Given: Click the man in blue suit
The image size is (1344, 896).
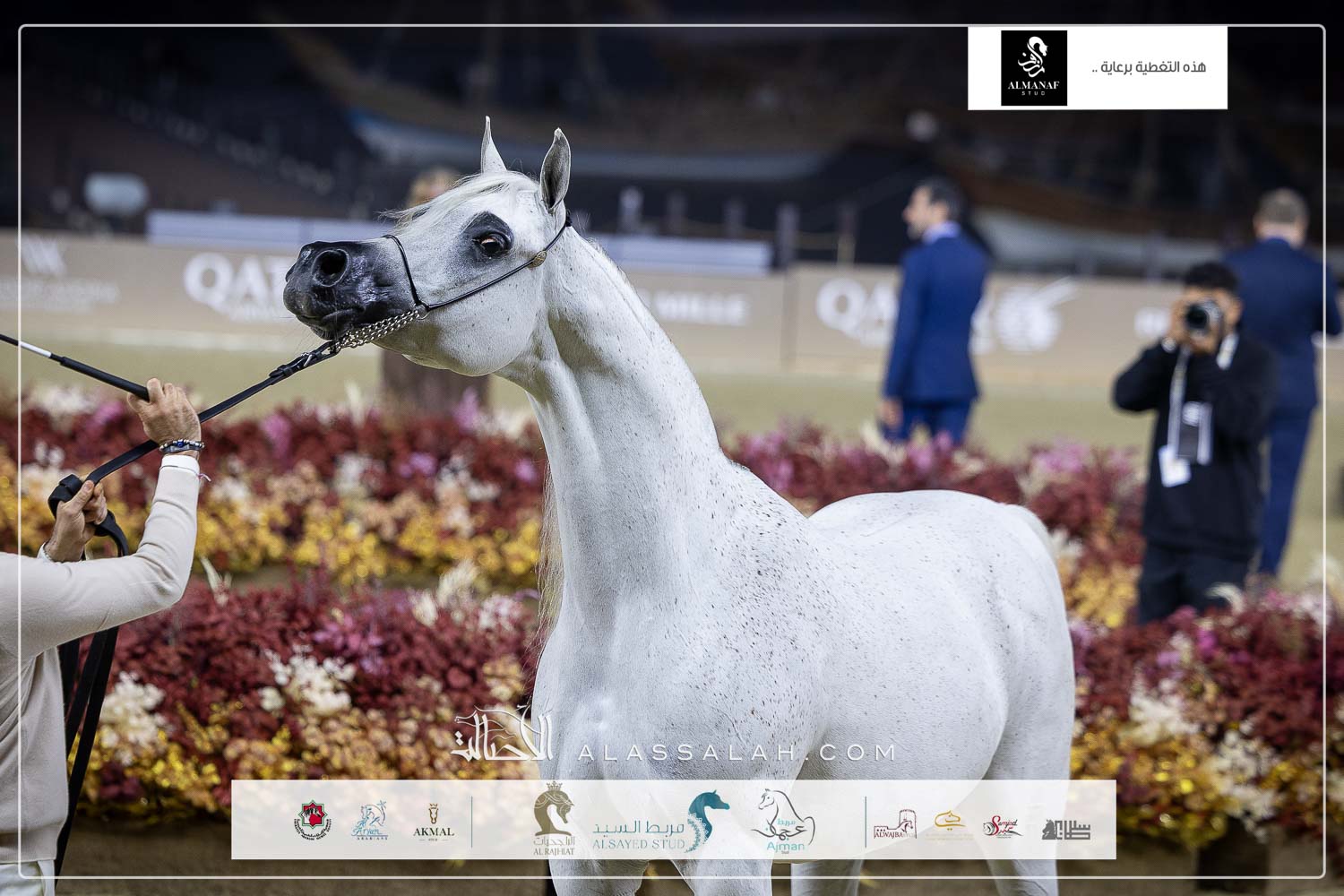Looking at the screenshot, I should coord(936,314).
